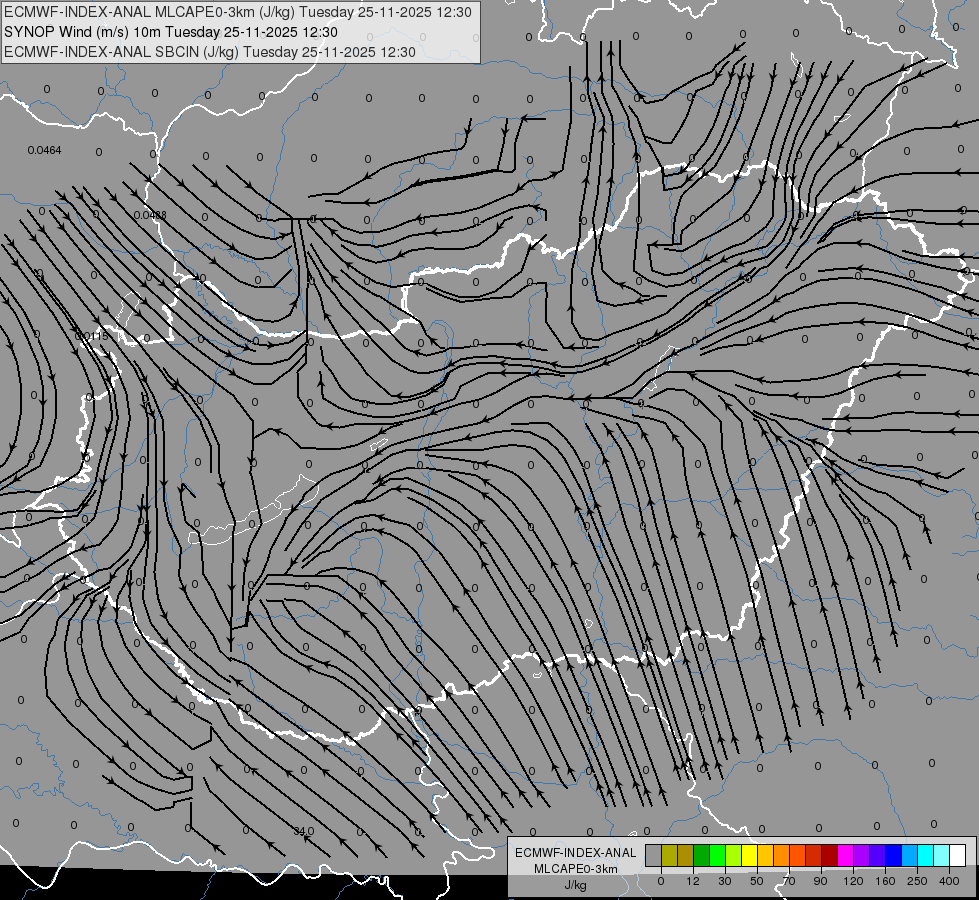This screenshot has width=979, height=900.
Task: Click the dark red legend swatch
Action: [x=830, y=855]
